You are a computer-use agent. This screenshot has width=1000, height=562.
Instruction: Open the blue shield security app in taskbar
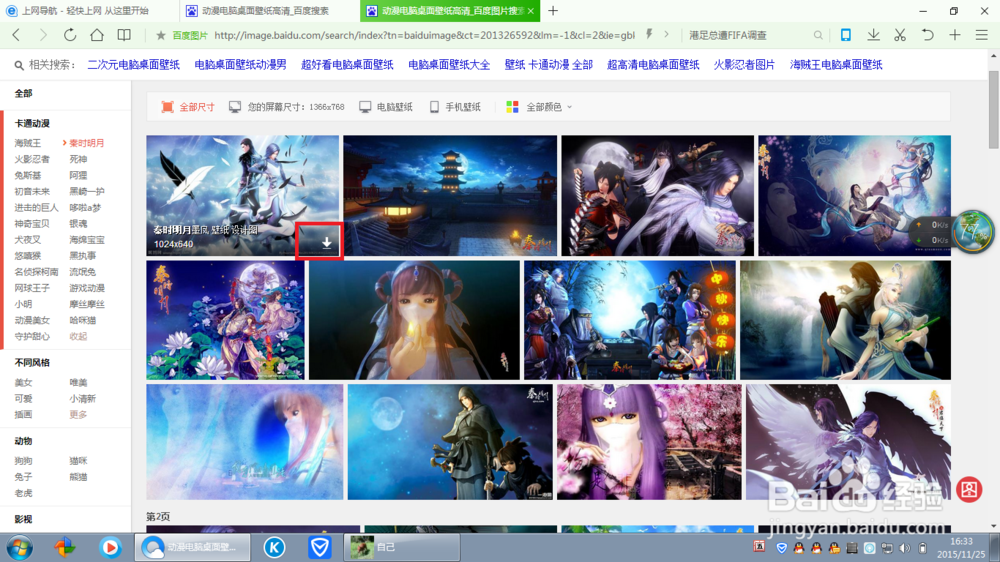click(x=319, y=547)
